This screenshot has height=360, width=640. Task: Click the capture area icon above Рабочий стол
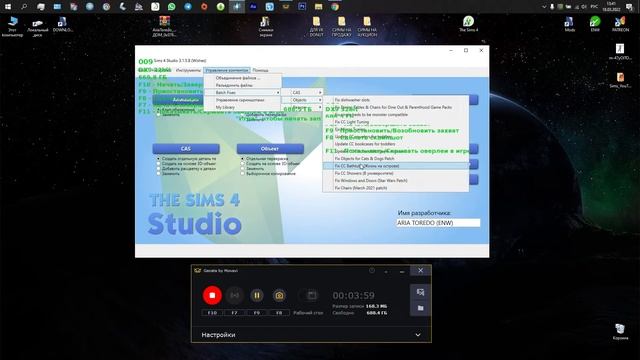pyautogui.click(x=311, y=295)
